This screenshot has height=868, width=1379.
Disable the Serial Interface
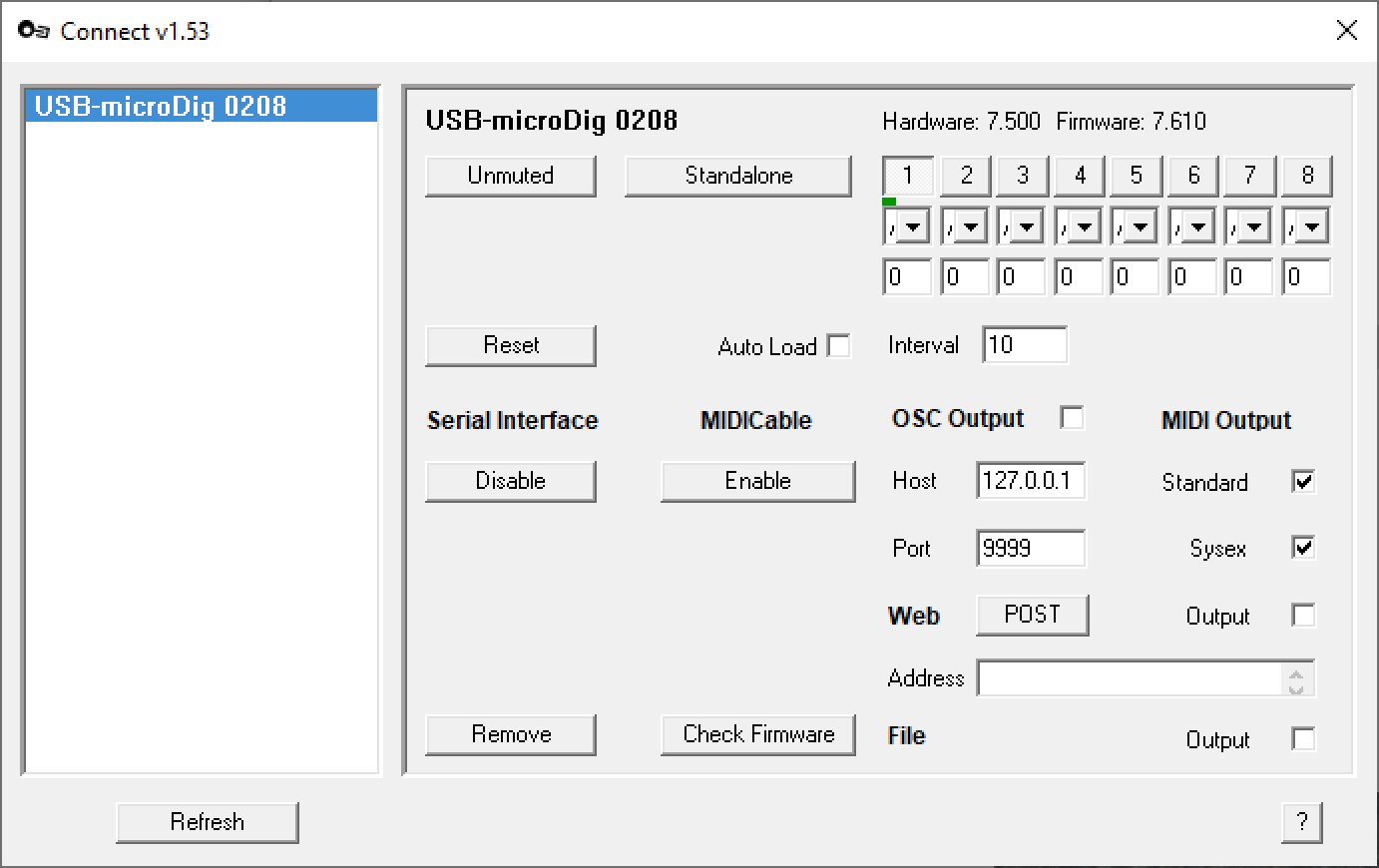(x=511, y=481)
